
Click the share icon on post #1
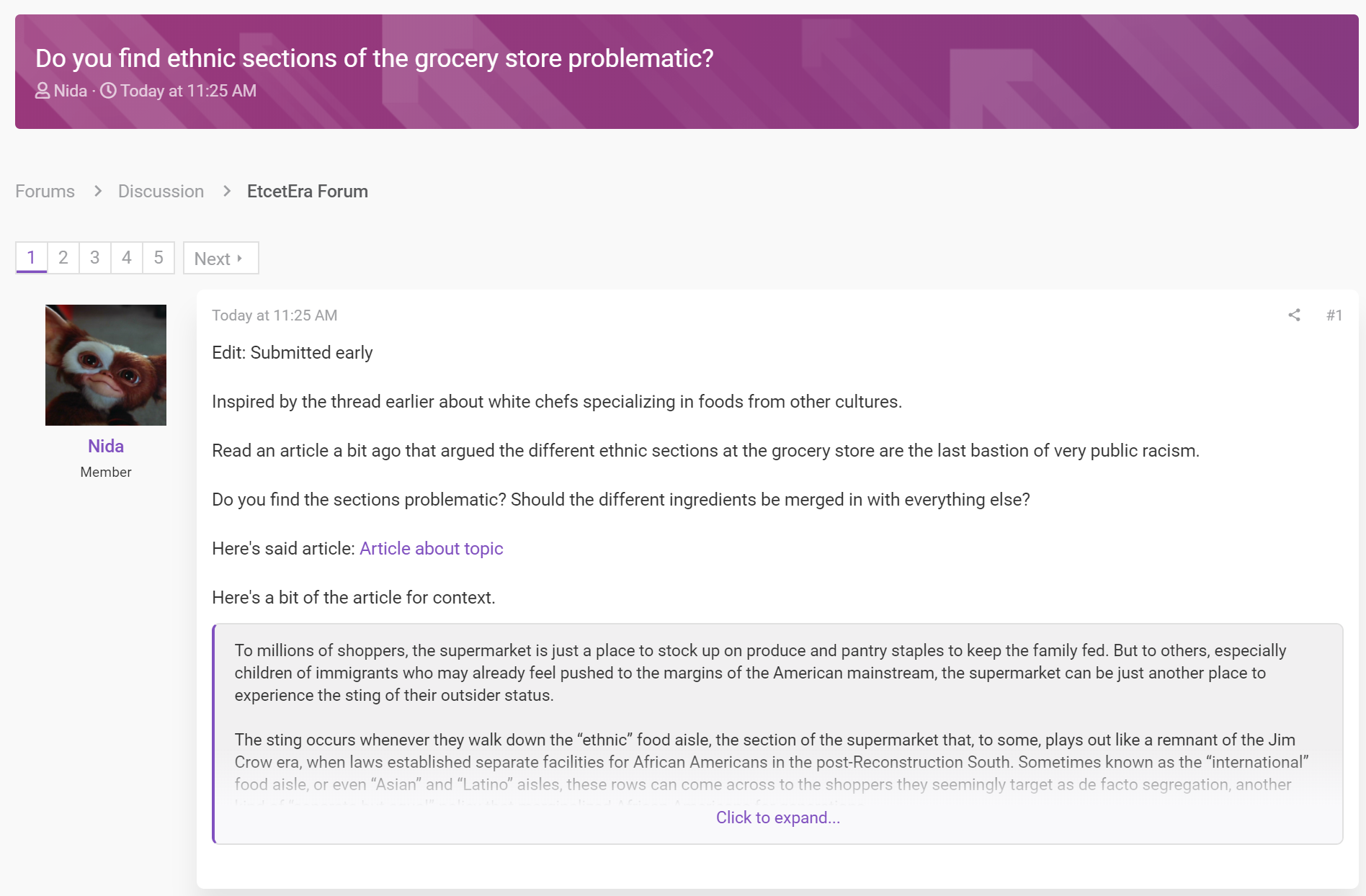1294,315
